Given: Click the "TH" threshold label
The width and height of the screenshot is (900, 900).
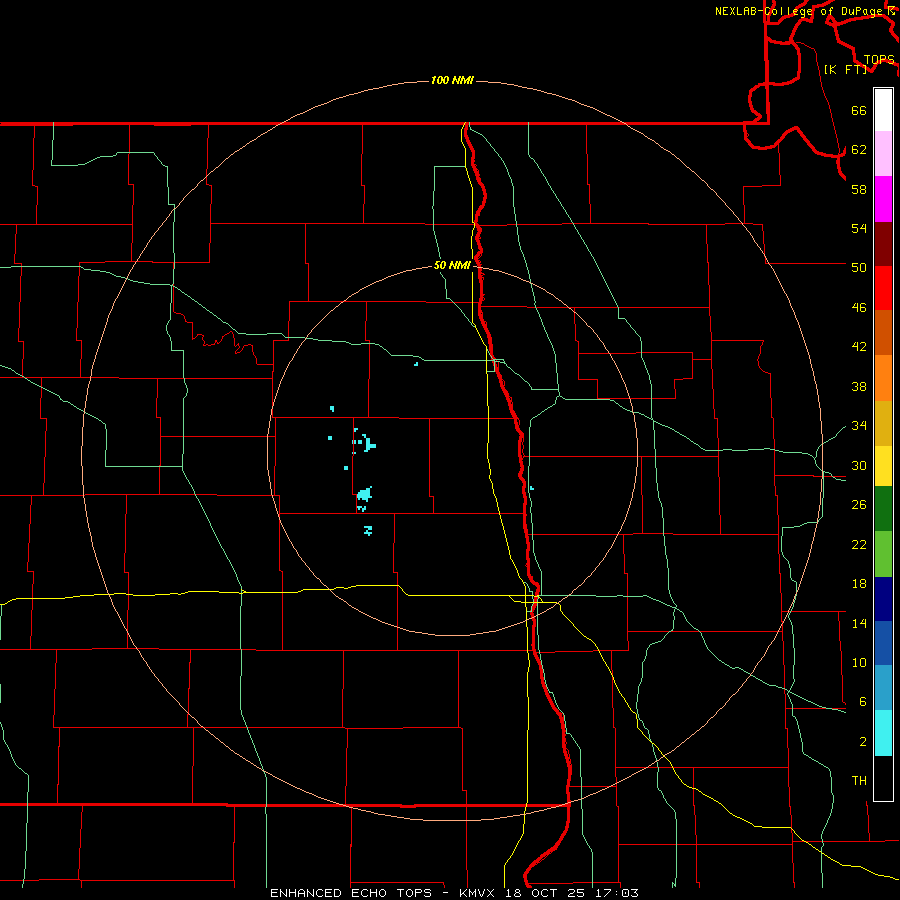Looking at the screenshot, I should pos(859,781).
